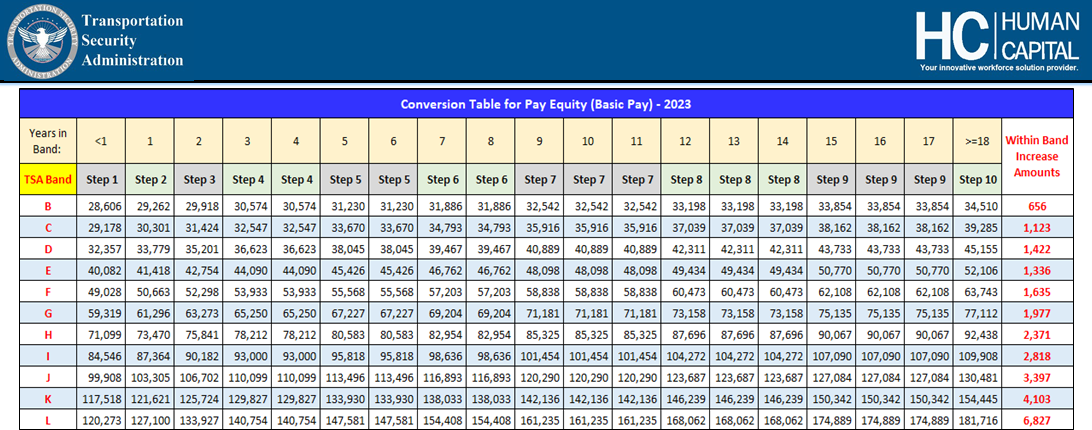Image resolution: width=1092 pixels, height=430 pixels.
Task: Select band 'G' row label
Action: click(47, 313)
